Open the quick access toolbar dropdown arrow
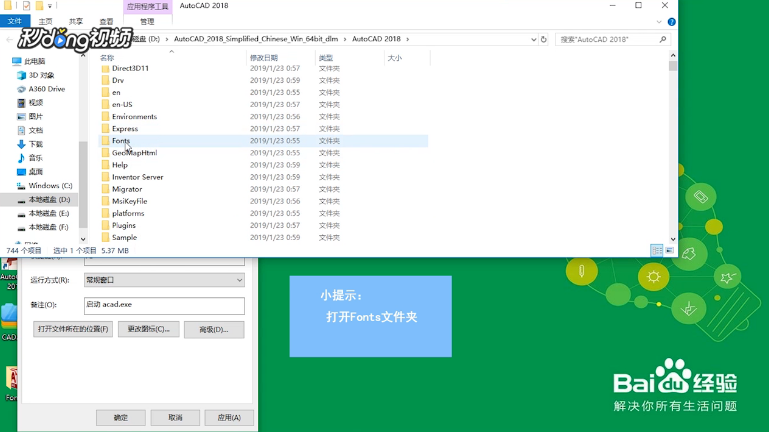769x432 pixels. pos(50,6)
